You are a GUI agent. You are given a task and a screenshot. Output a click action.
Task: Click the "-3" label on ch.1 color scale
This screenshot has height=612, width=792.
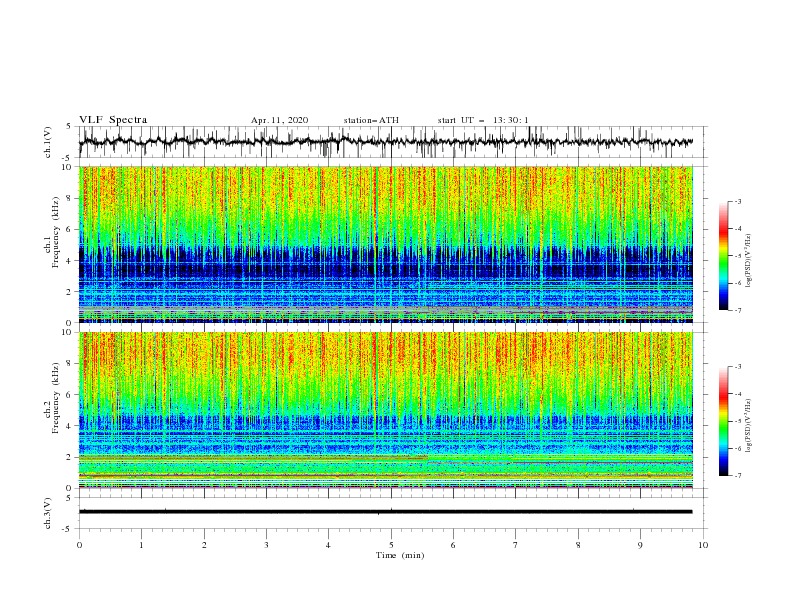737,201
